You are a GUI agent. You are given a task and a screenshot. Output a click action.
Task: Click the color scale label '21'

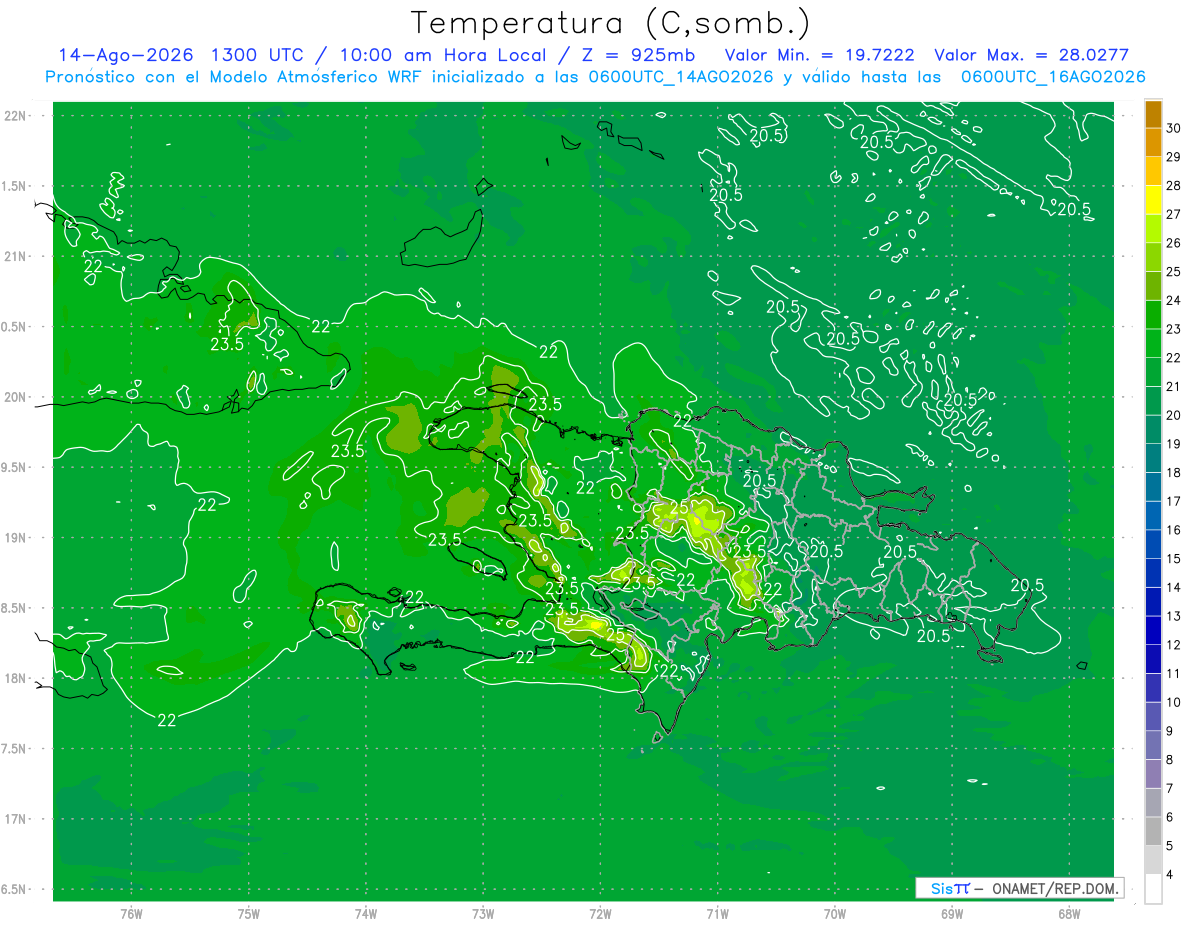[x=1174, y=386]
